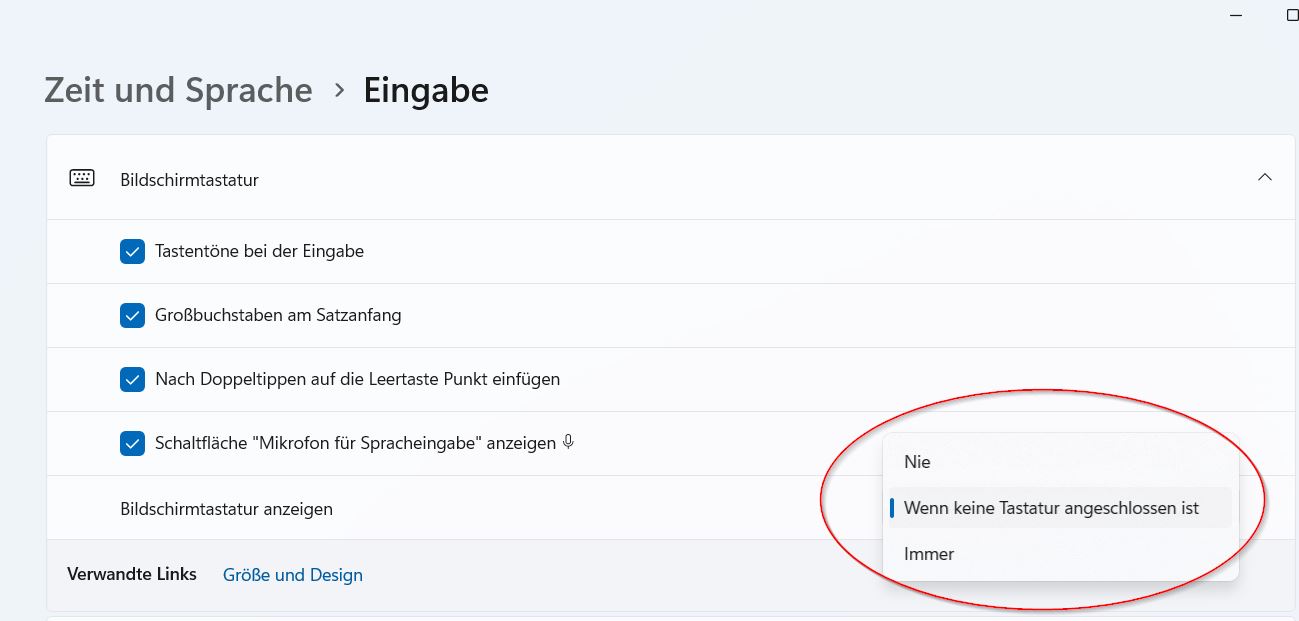Click the microphone icon after Spracheingabe anzeigen
Viewport: 1299px width, 621px height.
point(568,442)
